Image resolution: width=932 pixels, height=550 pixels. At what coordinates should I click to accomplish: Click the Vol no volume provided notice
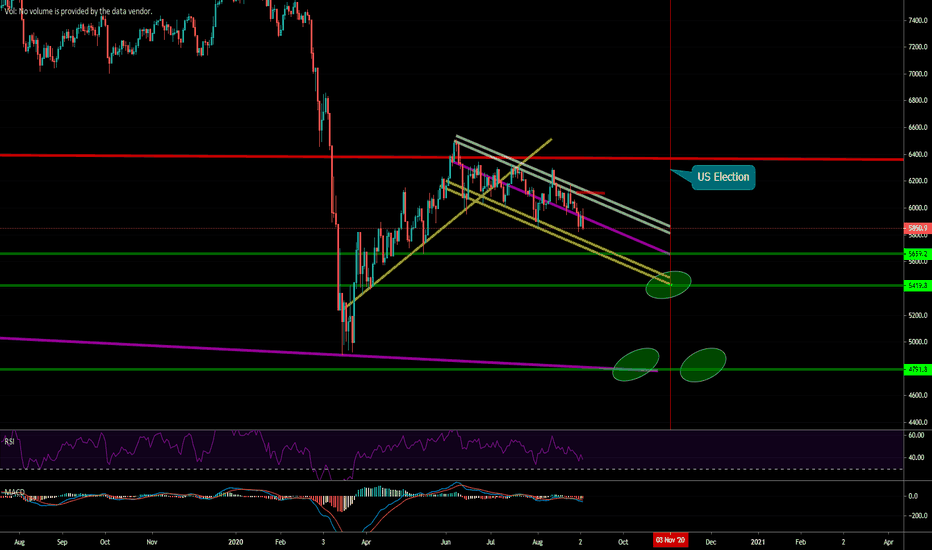(78, 11)
